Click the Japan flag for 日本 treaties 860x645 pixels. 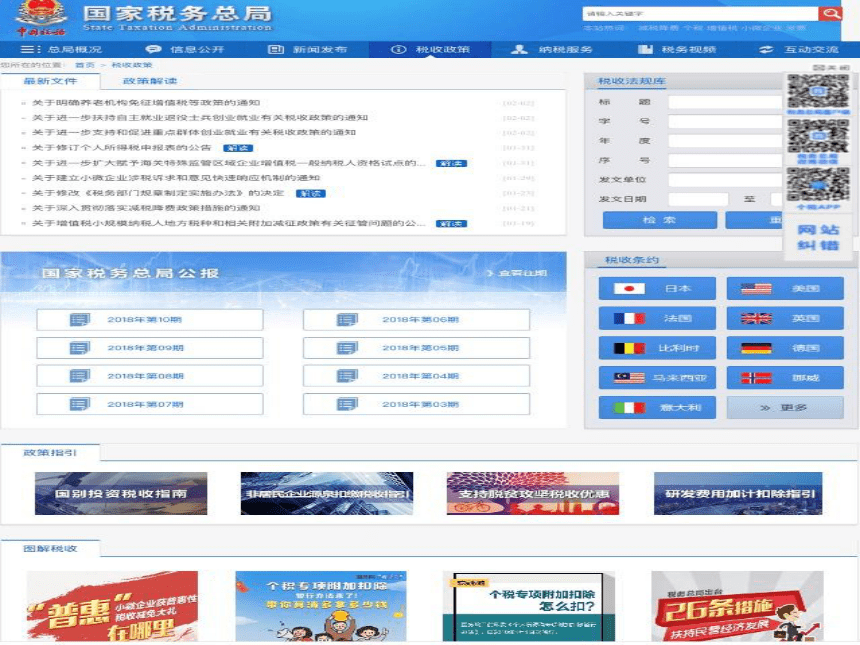pyautogui.click(x=629, y=288)
